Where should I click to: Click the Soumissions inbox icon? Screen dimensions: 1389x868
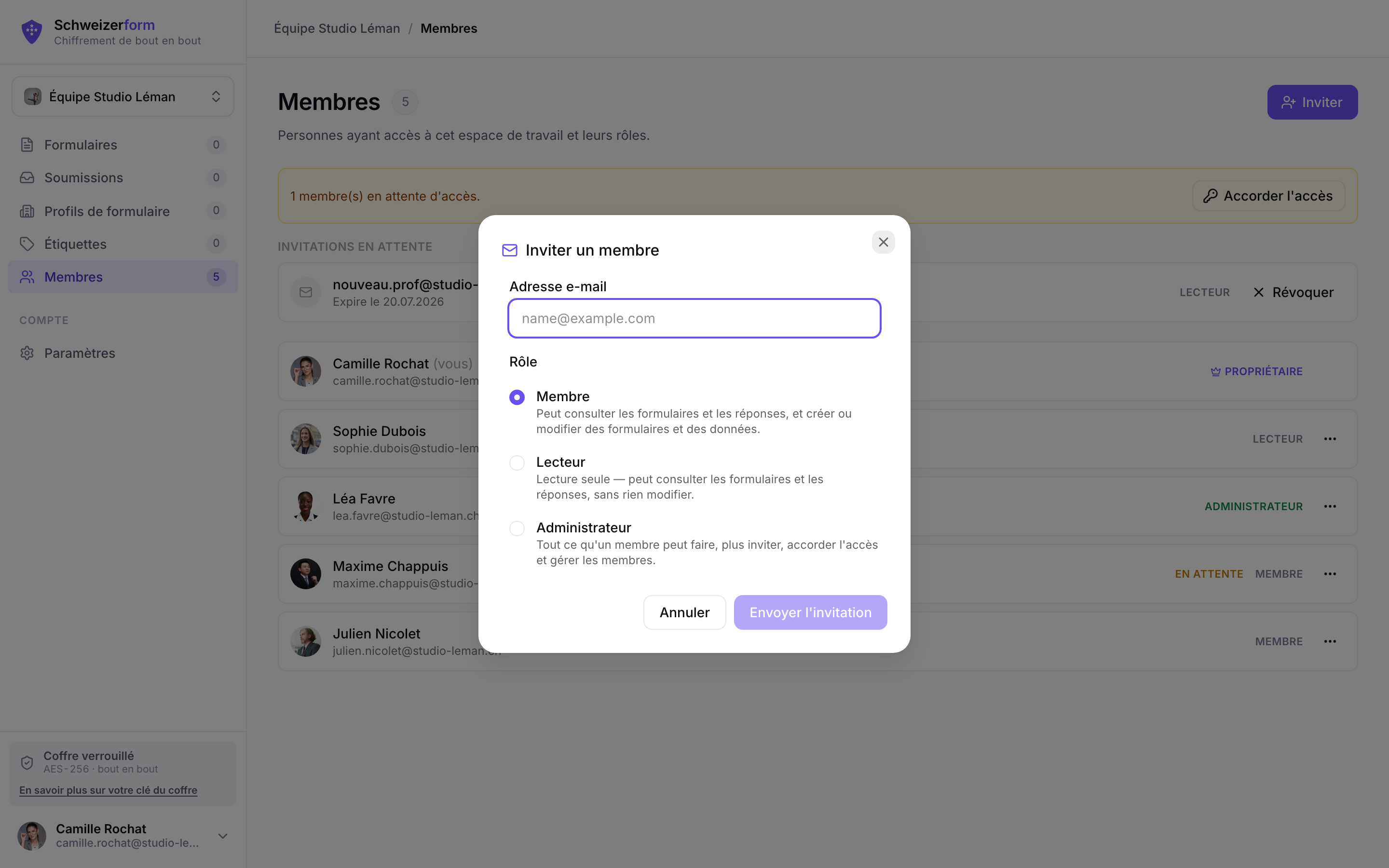27,177
